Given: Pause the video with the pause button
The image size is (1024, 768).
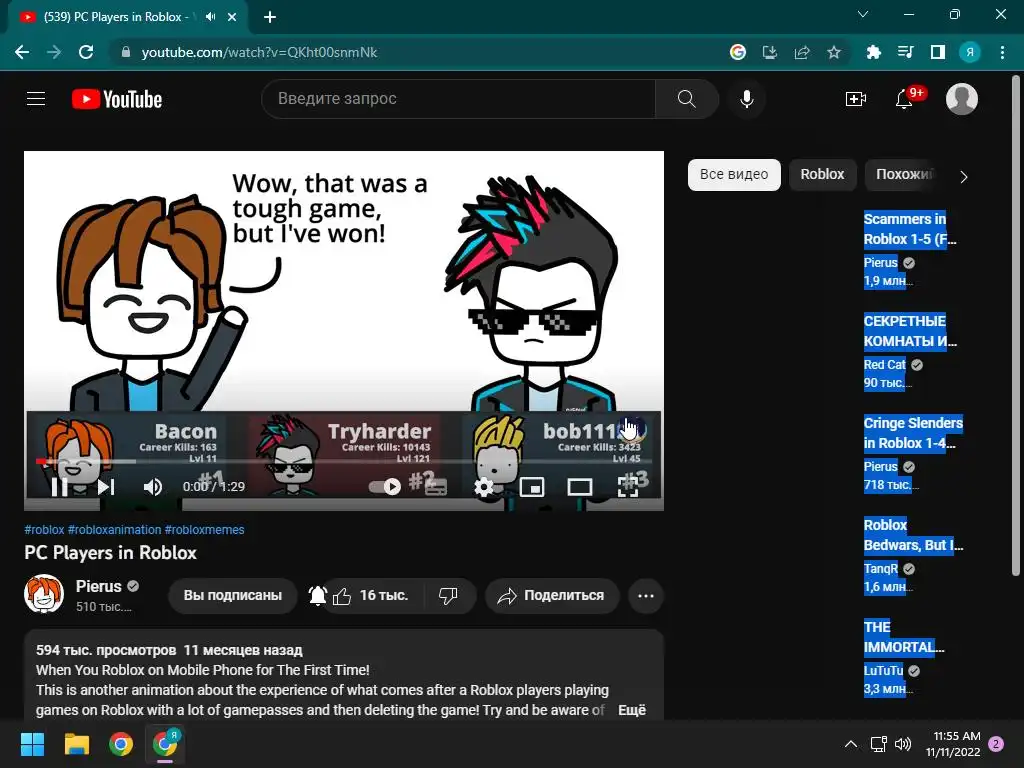Looking at the screenshot, I should tap(59, 487).
